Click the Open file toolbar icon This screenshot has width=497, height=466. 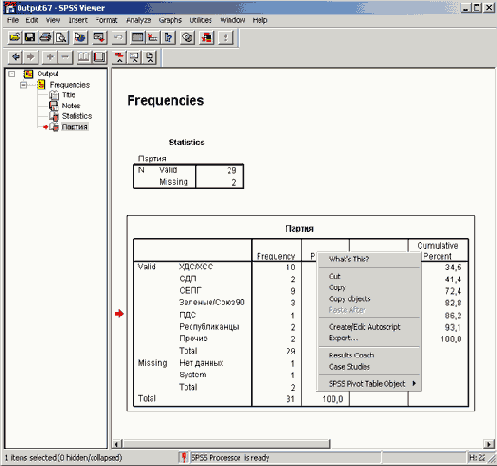point(14,37)
